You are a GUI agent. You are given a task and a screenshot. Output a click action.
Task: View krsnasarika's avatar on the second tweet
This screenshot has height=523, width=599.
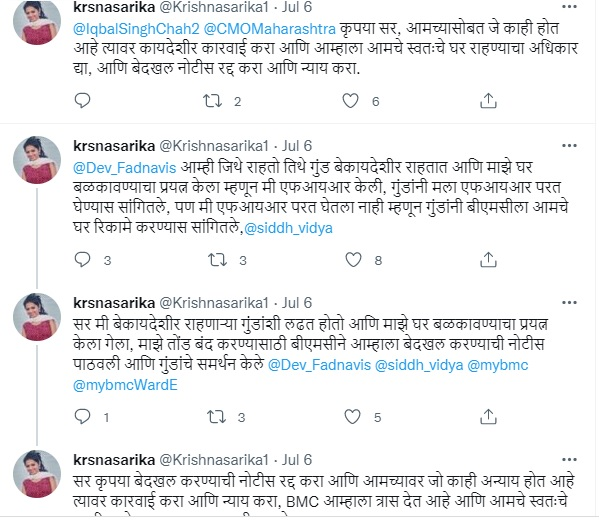[37, 160]
